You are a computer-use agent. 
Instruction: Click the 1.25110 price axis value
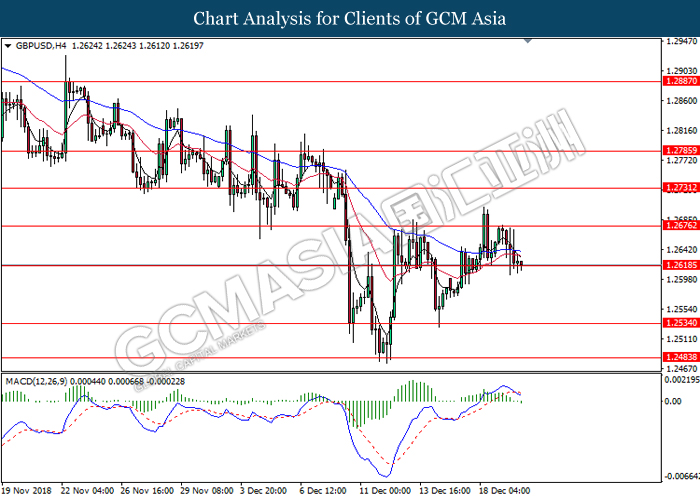[x=681, y=339]
